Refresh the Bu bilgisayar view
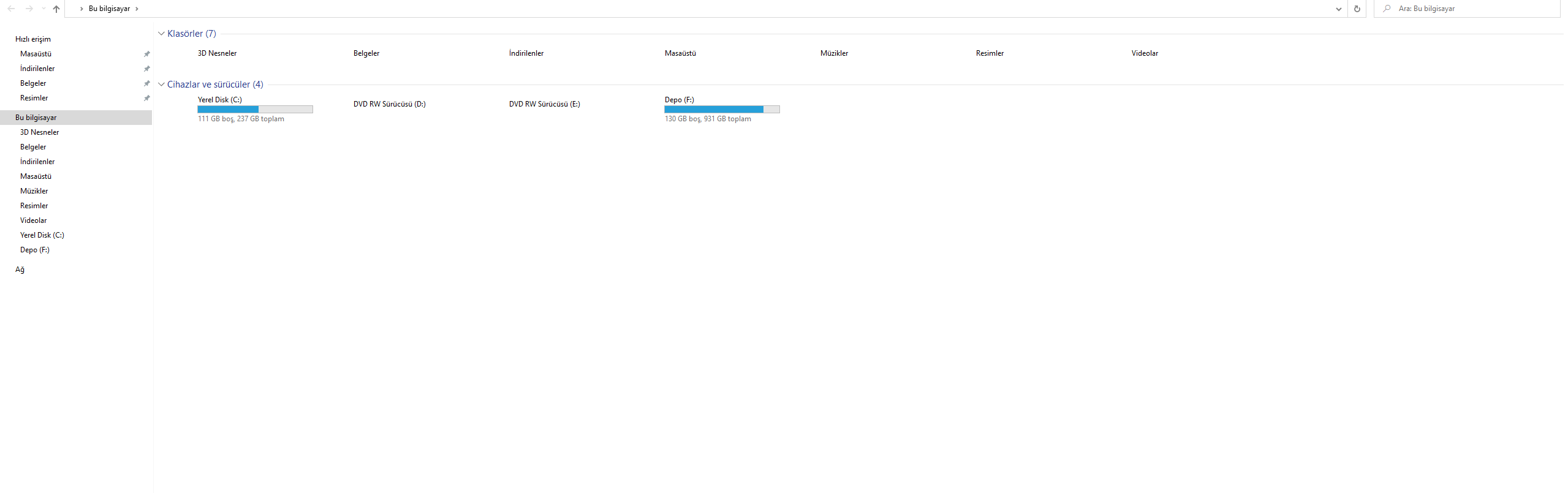This screenshot has width=1568, height=493. point(1357,9)
